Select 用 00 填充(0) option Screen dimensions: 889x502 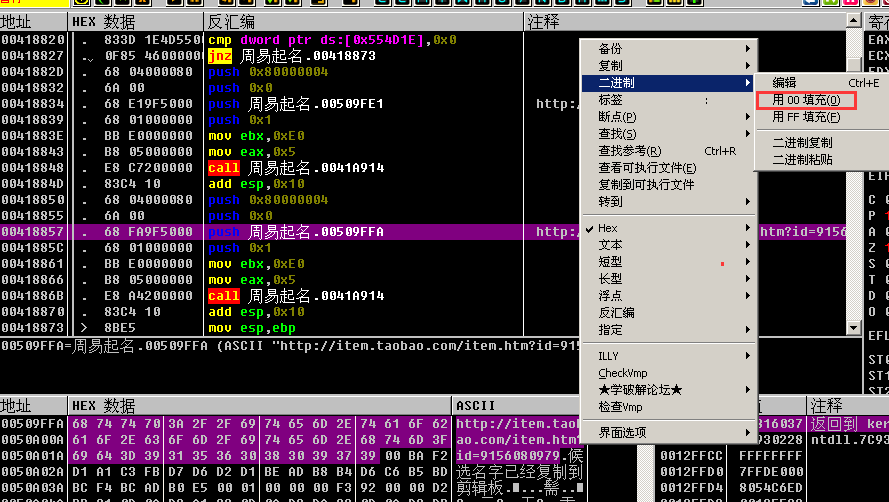pyautogui.click(x=822, y=100)
